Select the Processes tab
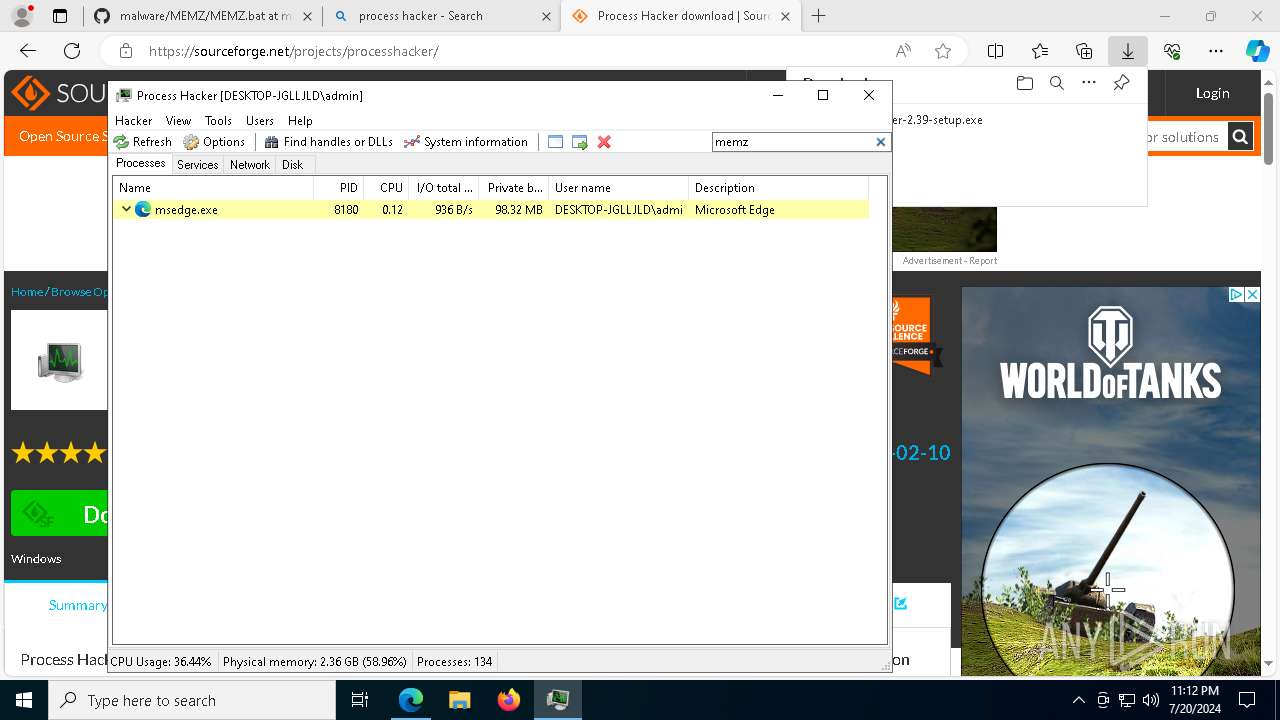 coord(141,163)
